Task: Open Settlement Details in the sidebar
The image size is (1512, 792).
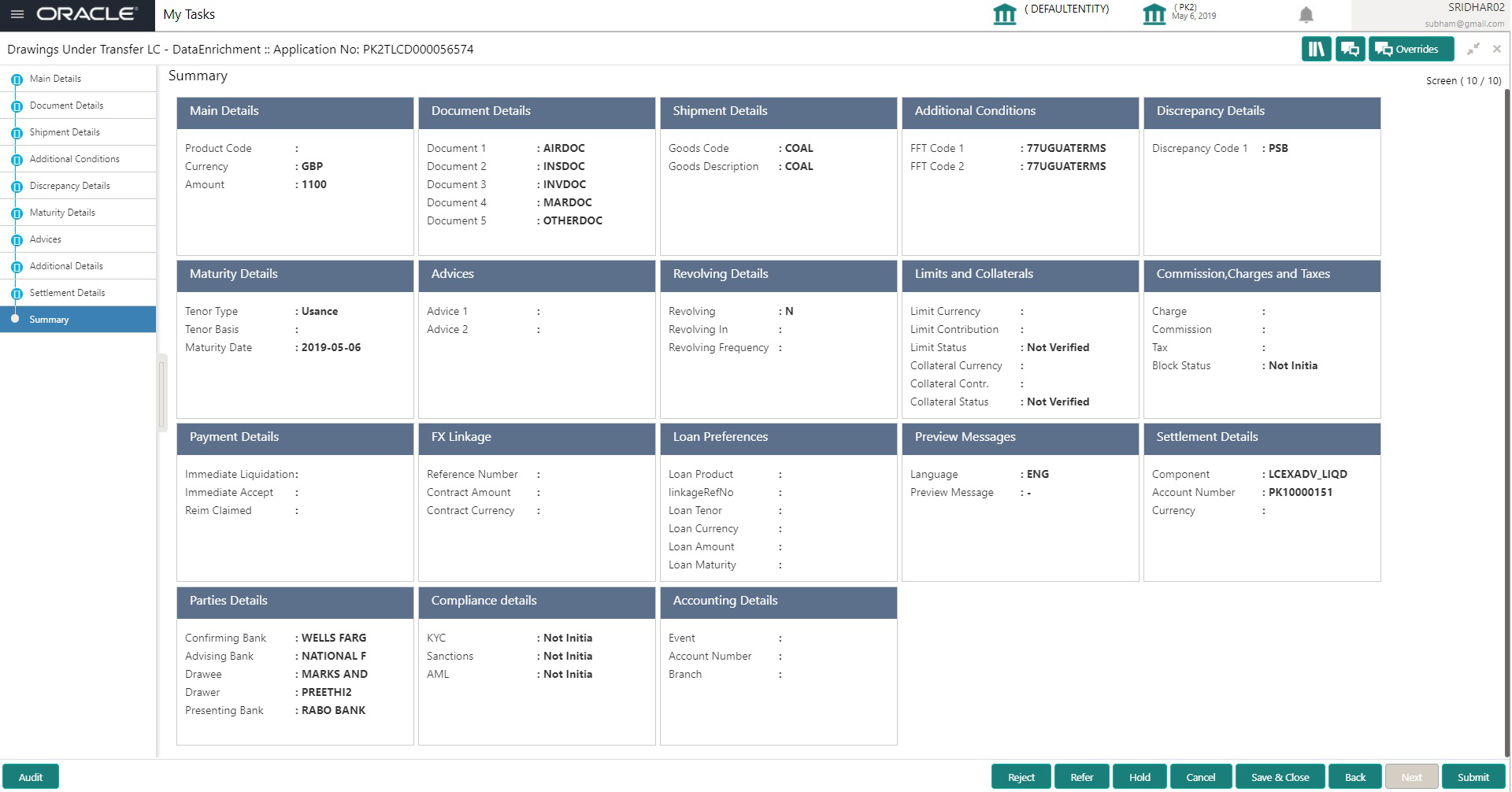Action: [x=67, y=293]
